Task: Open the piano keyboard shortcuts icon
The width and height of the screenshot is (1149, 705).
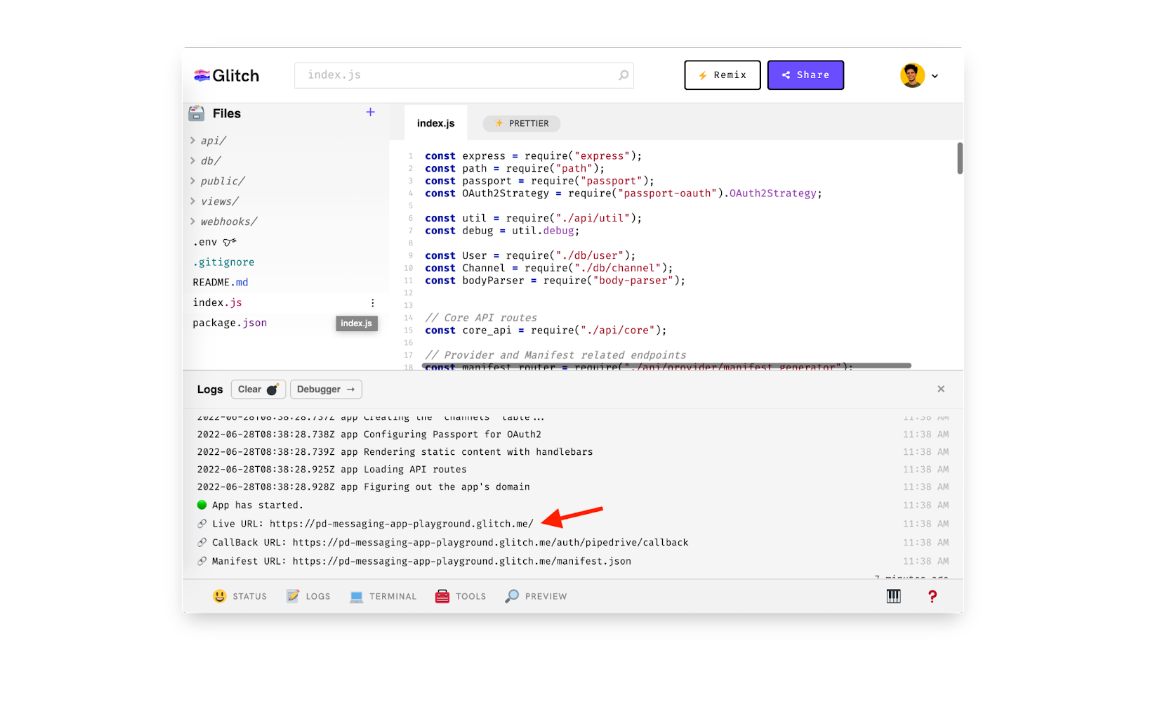Action: coord(894,596)
